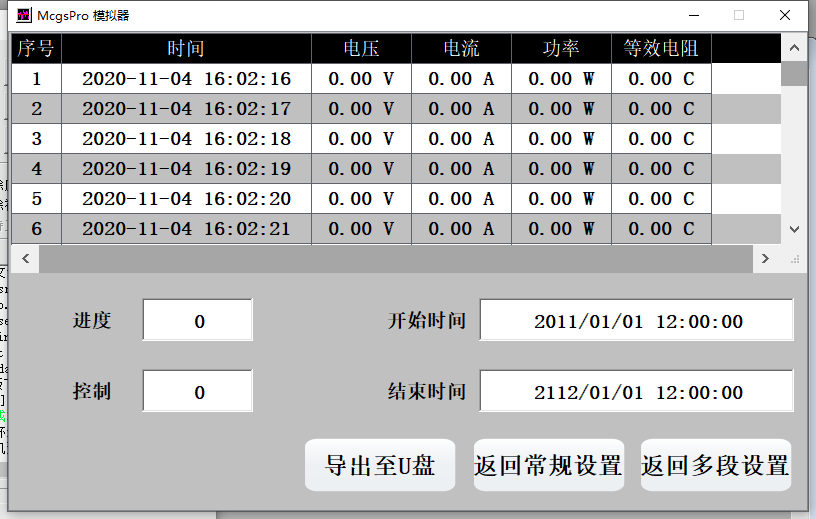Click the vertical scrollbar thumb
816x519 pixels.
point(794,73)
